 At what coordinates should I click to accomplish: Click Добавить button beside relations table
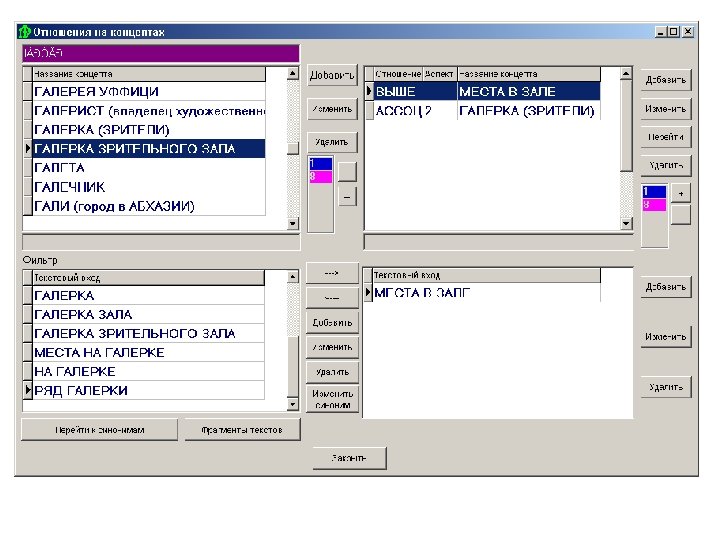pyautogui.click(x=666, y=80)
